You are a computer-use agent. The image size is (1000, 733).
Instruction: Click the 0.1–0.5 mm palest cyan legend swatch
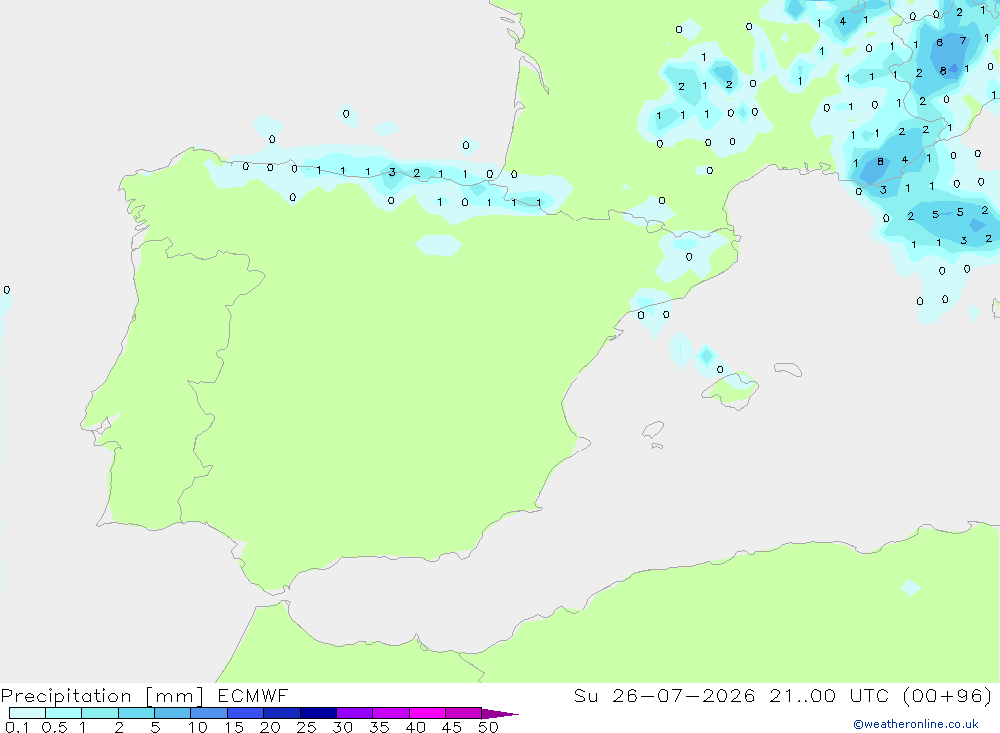point(27,713)
